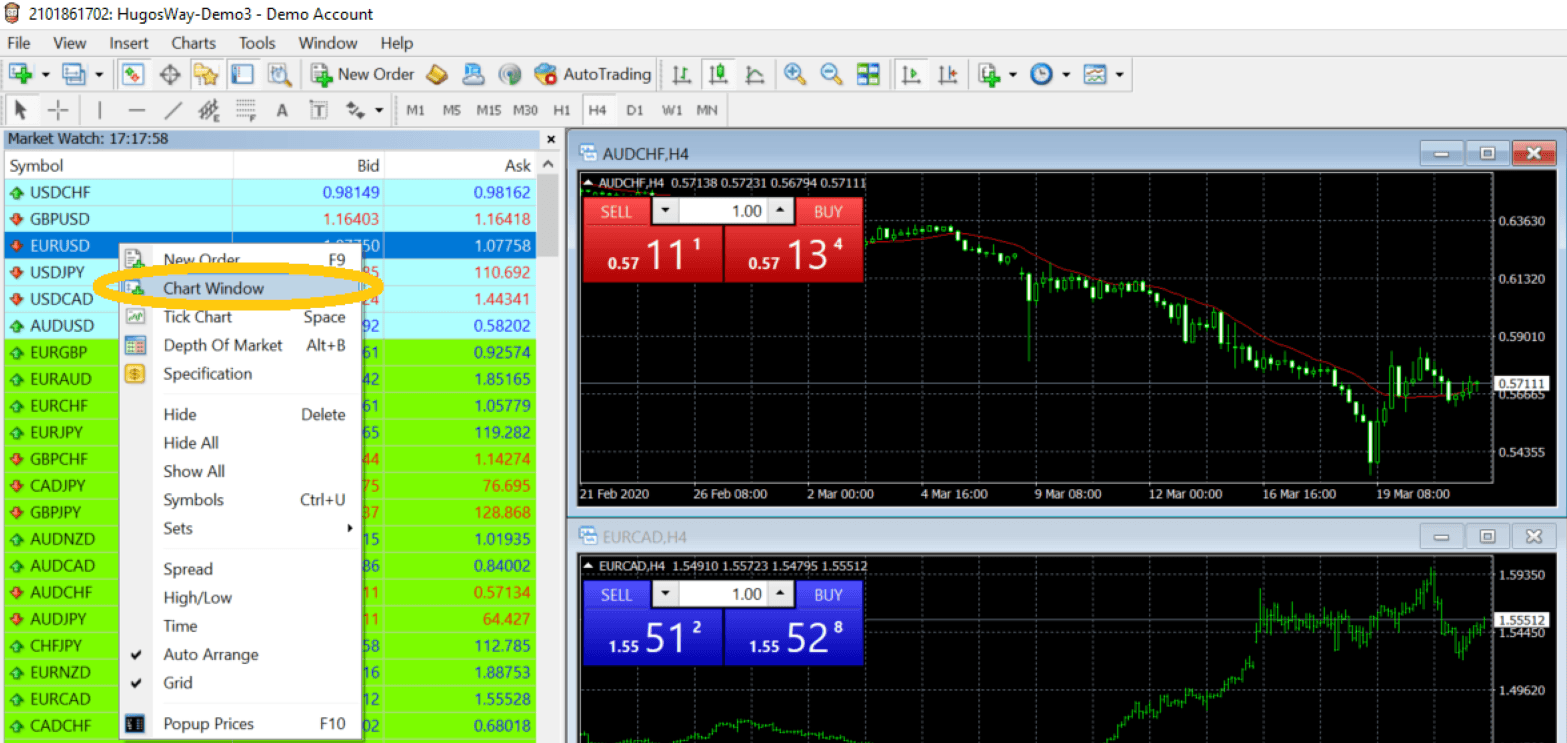The width and height of the screenshot is (1567, 743).
Task: Click the Zoom Out magnifier icon
Action: (831, 74)
